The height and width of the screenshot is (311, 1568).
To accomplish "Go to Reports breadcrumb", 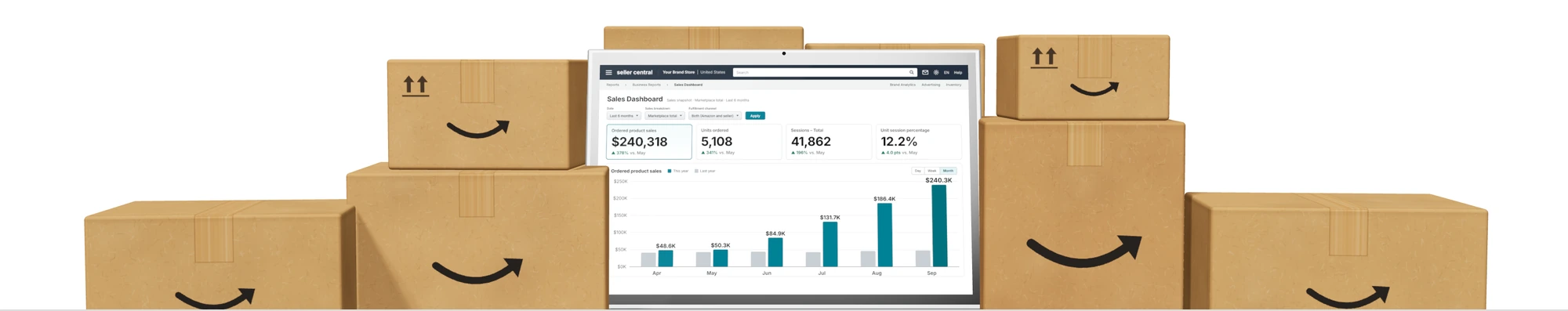I will click(613, 85).
